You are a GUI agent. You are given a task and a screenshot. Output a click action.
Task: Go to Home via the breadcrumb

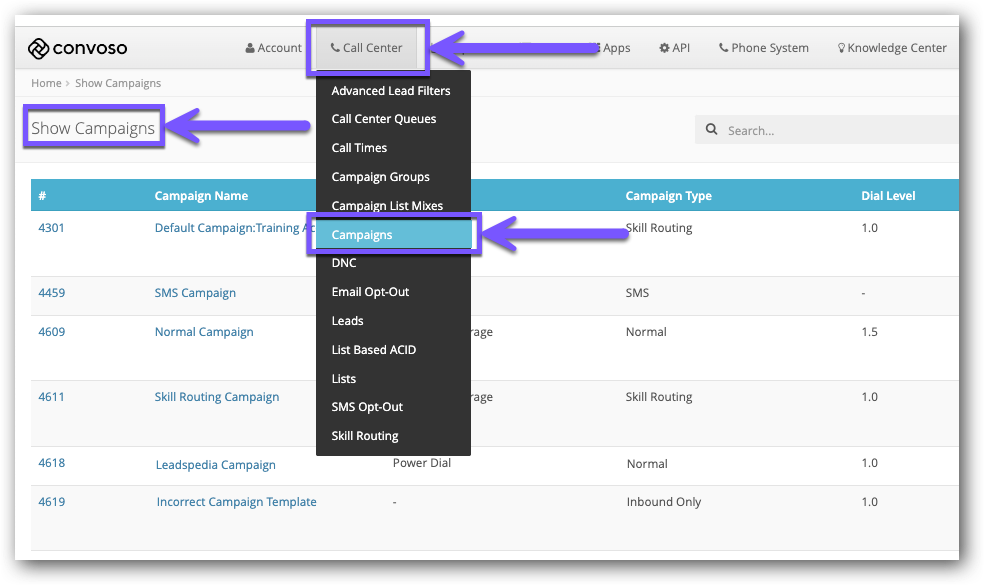click(46, 83)
